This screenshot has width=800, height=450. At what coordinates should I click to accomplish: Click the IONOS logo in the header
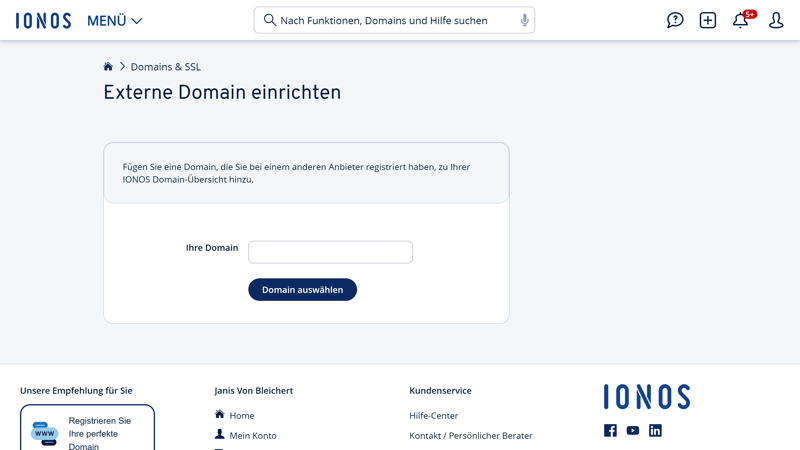click(43, 20)
